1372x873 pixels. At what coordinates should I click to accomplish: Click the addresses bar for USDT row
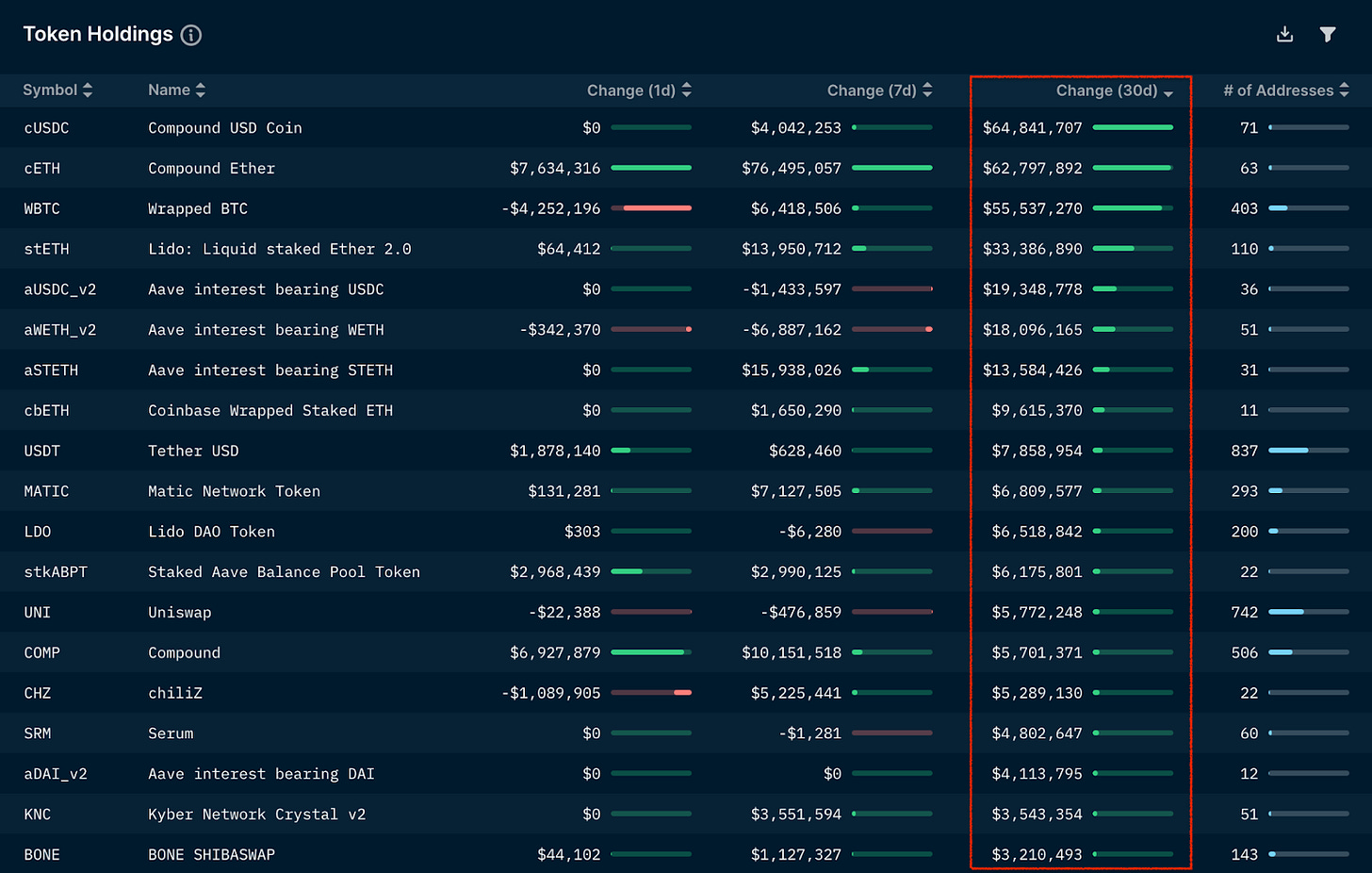1309,451
